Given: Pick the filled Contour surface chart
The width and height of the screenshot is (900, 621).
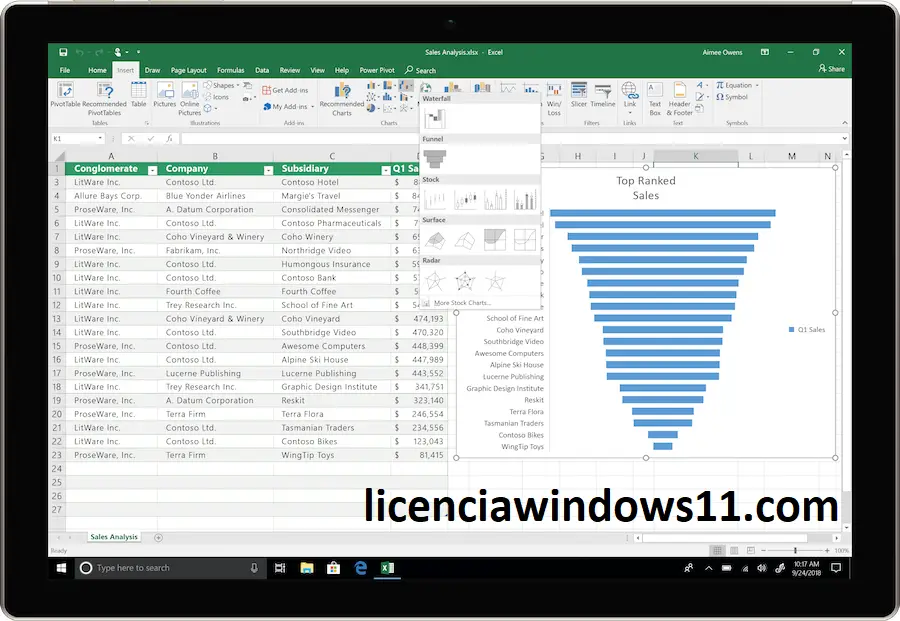Looking at the screenshot, I should coord(495,240).
